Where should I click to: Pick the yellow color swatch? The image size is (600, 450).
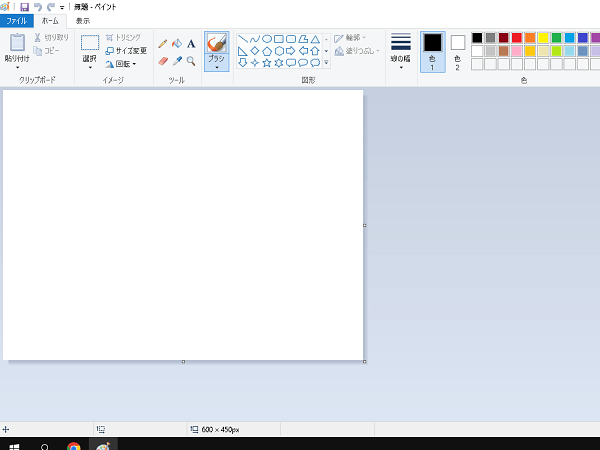pyautogui.click(x=543, y=38)
